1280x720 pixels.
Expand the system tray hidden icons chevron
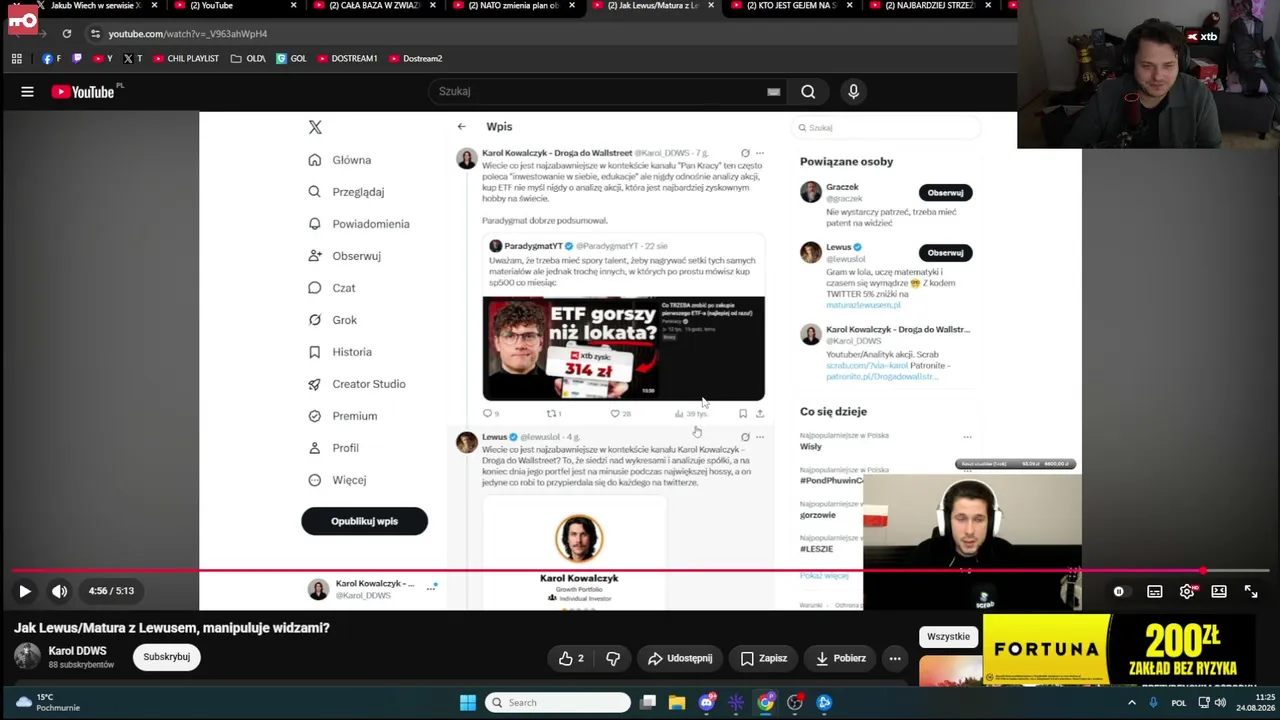(x=1132, y=703)
